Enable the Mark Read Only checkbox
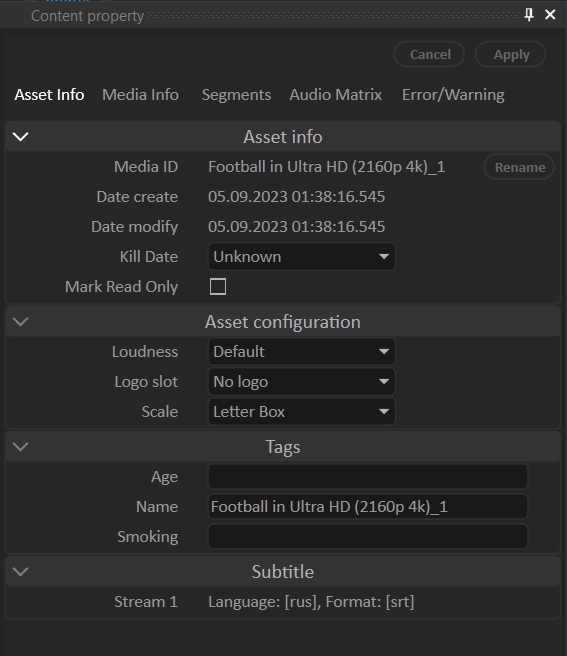This screenshot has width=567, height=656. click(218, 287)
